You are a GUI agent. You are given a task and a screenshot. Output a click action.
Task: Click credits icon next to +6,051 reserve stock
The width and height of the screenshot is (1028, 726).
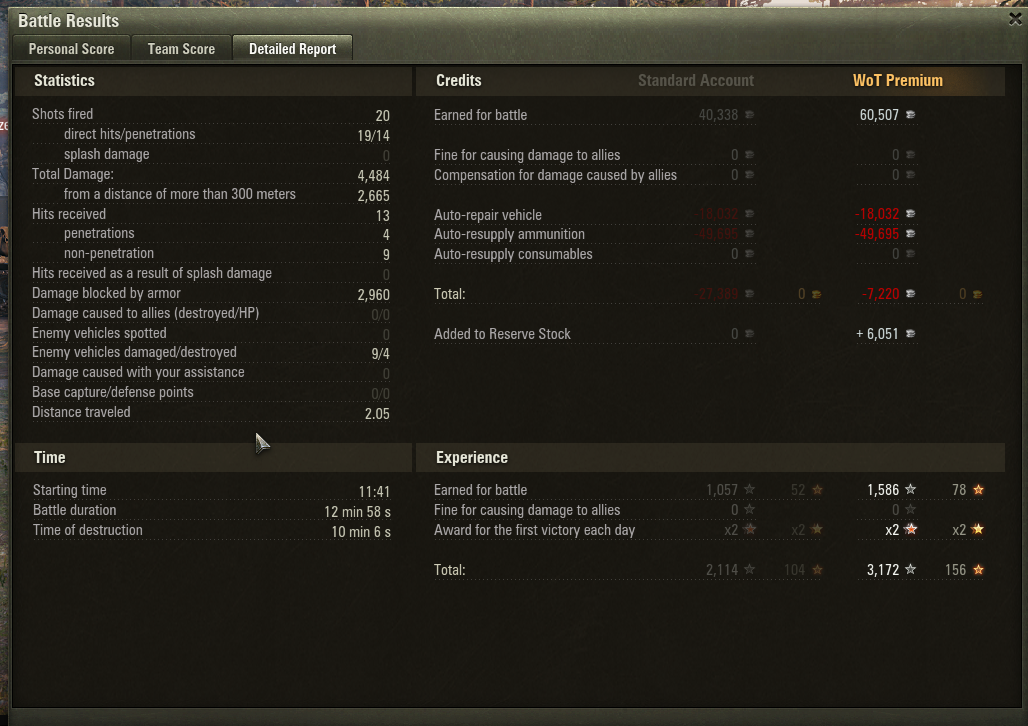(x=911, y=334)
